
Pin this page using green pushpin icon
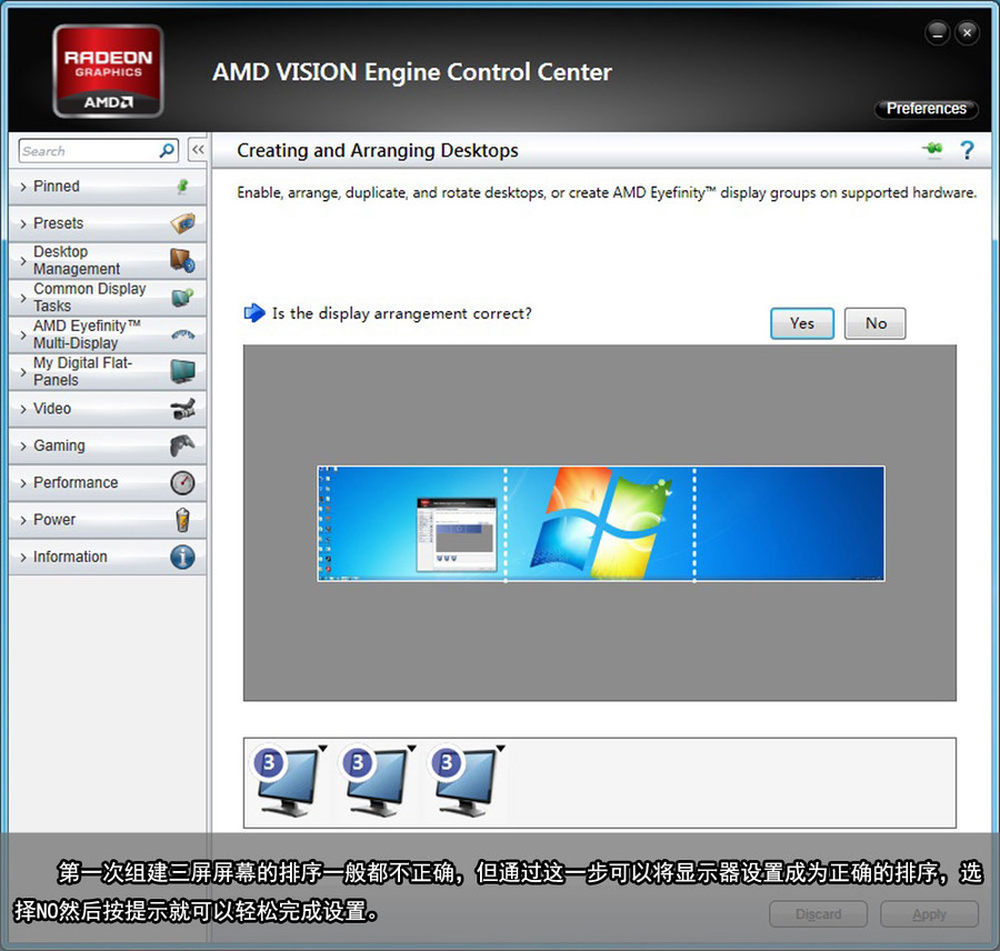coord(932,149)
